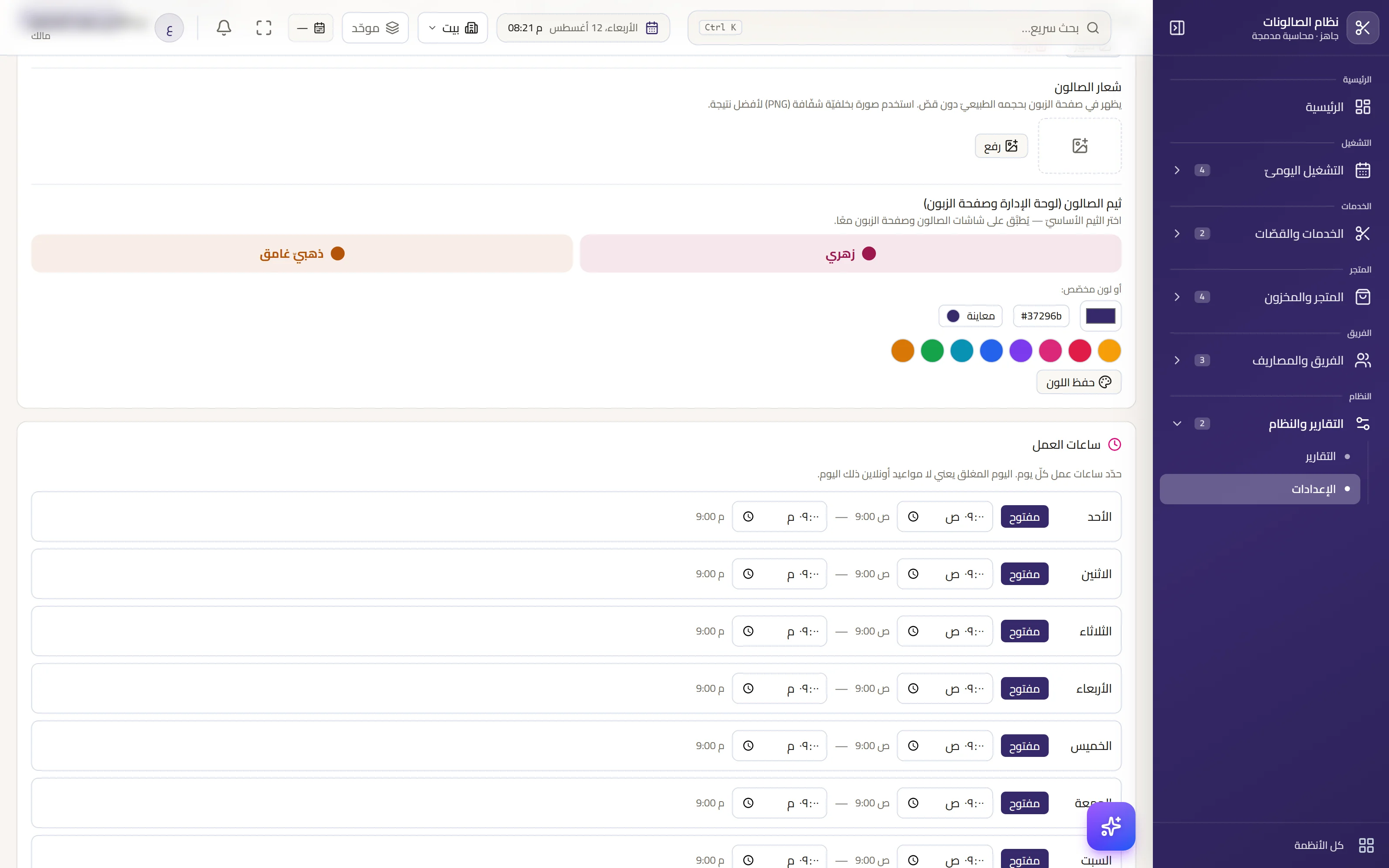This screenshot has height=868, width=1389.
Task: Click the calendar shortcut button with dash
Action: [310, 27]
